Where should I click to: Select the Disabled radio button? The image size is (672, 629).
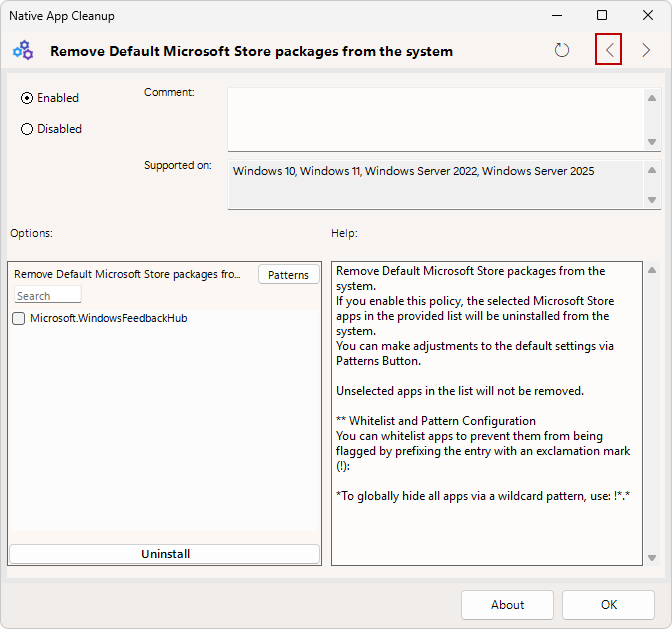(27, 129)
